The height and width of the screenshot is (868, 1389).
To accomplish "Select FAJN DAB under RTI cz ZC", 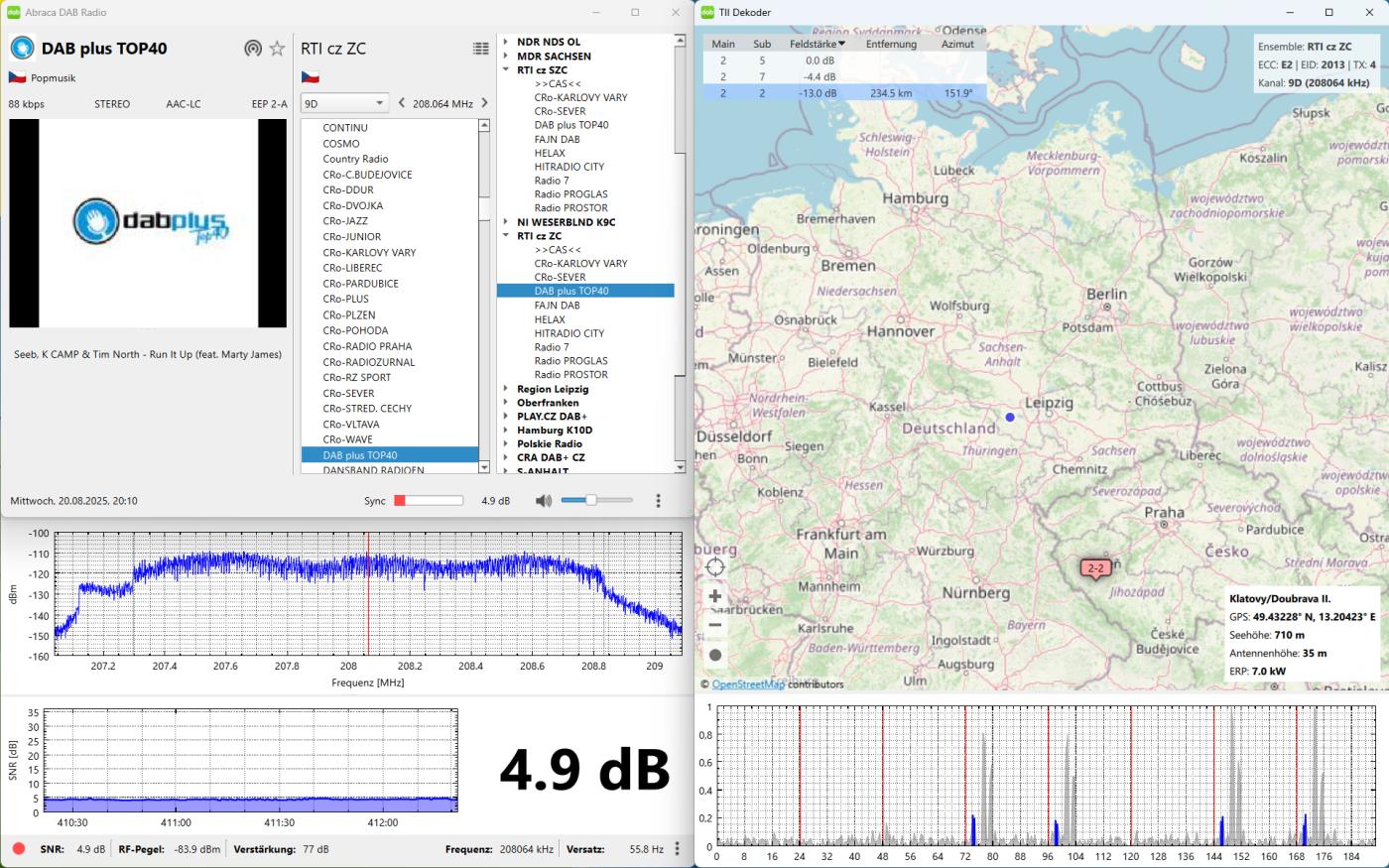I will [x=558, y=306].
